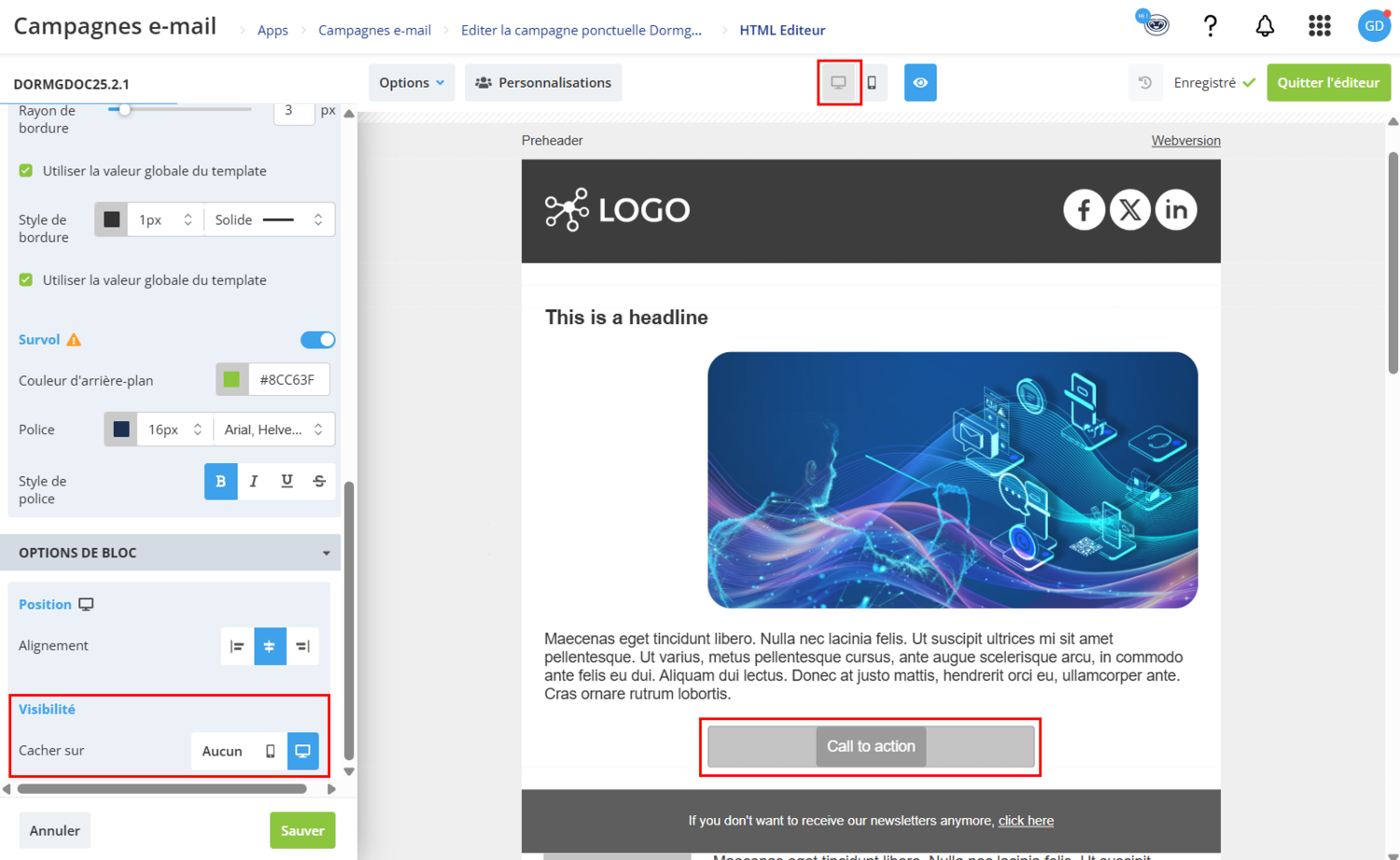The image size is (1400, 860).
Task: Select Aucun for Cacher sur
Action: [222, 751]
